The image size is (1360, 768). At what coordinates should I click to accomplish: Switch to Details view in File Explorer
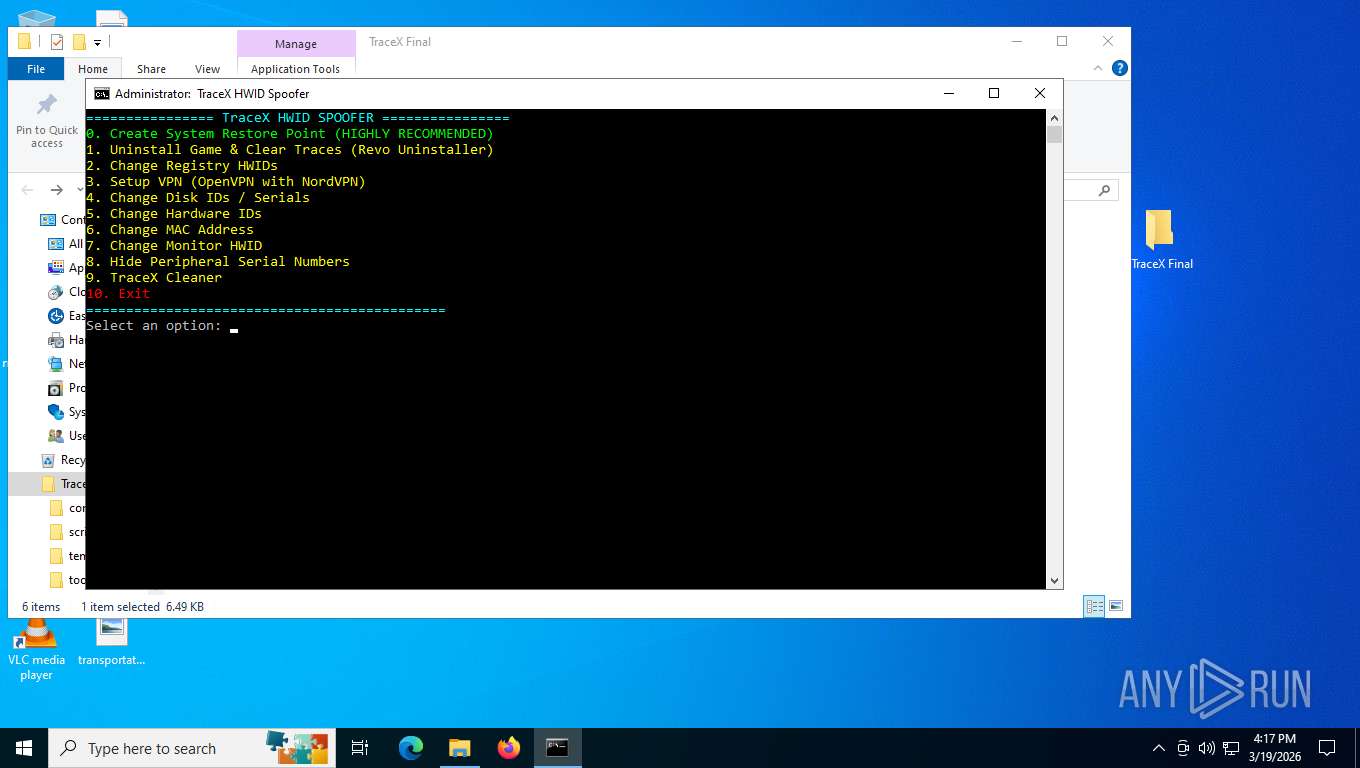[x=1095, y=606]
